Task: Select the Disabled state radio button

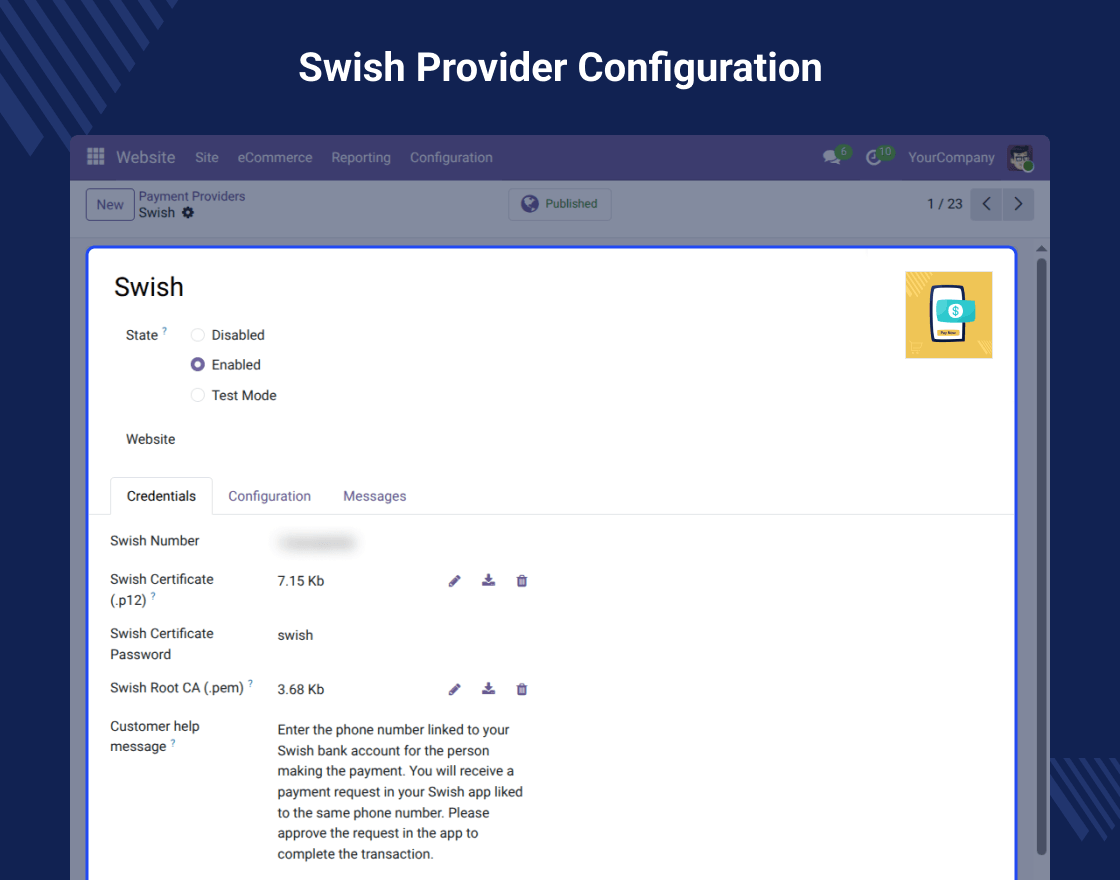Action: tap(198, 335)
